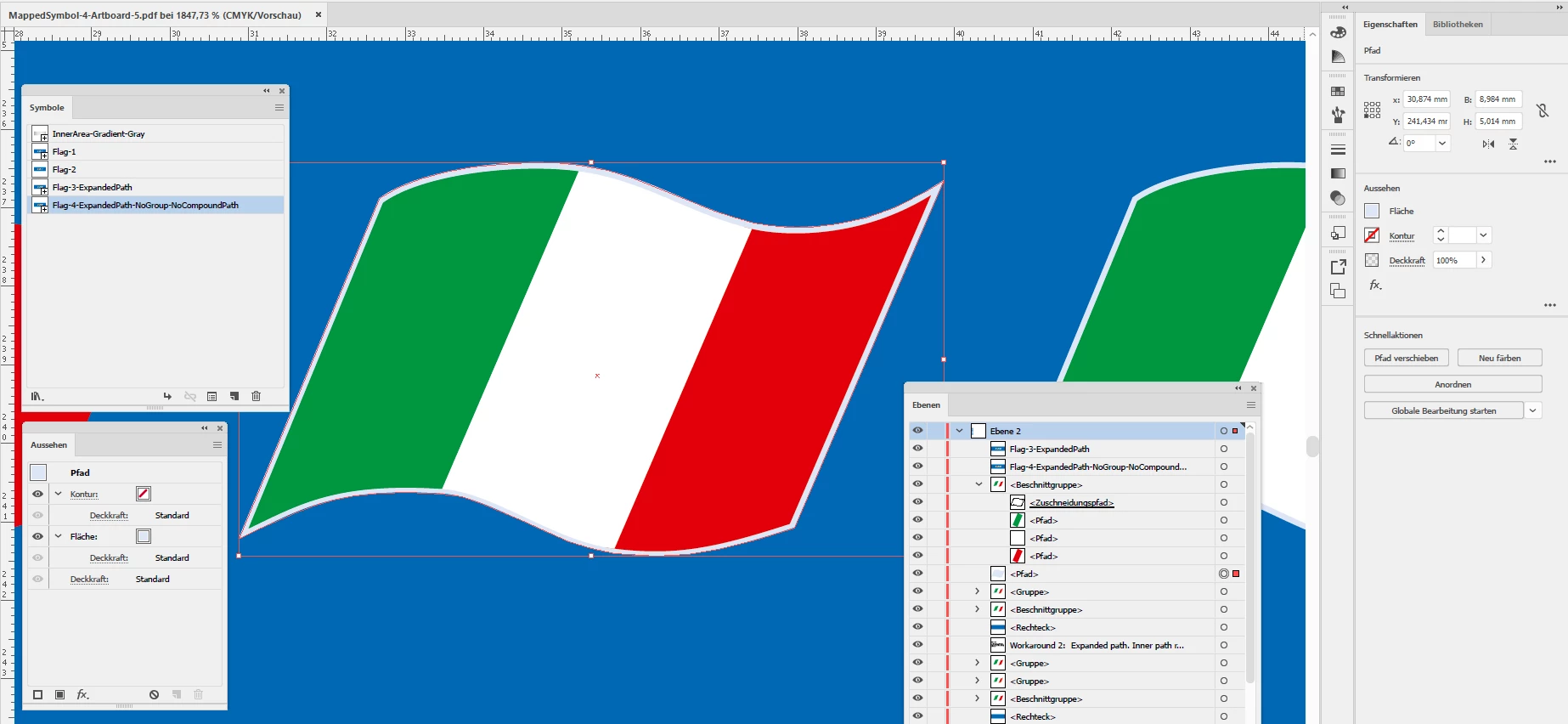Open Ebenen panel flyout menu

1251,405
